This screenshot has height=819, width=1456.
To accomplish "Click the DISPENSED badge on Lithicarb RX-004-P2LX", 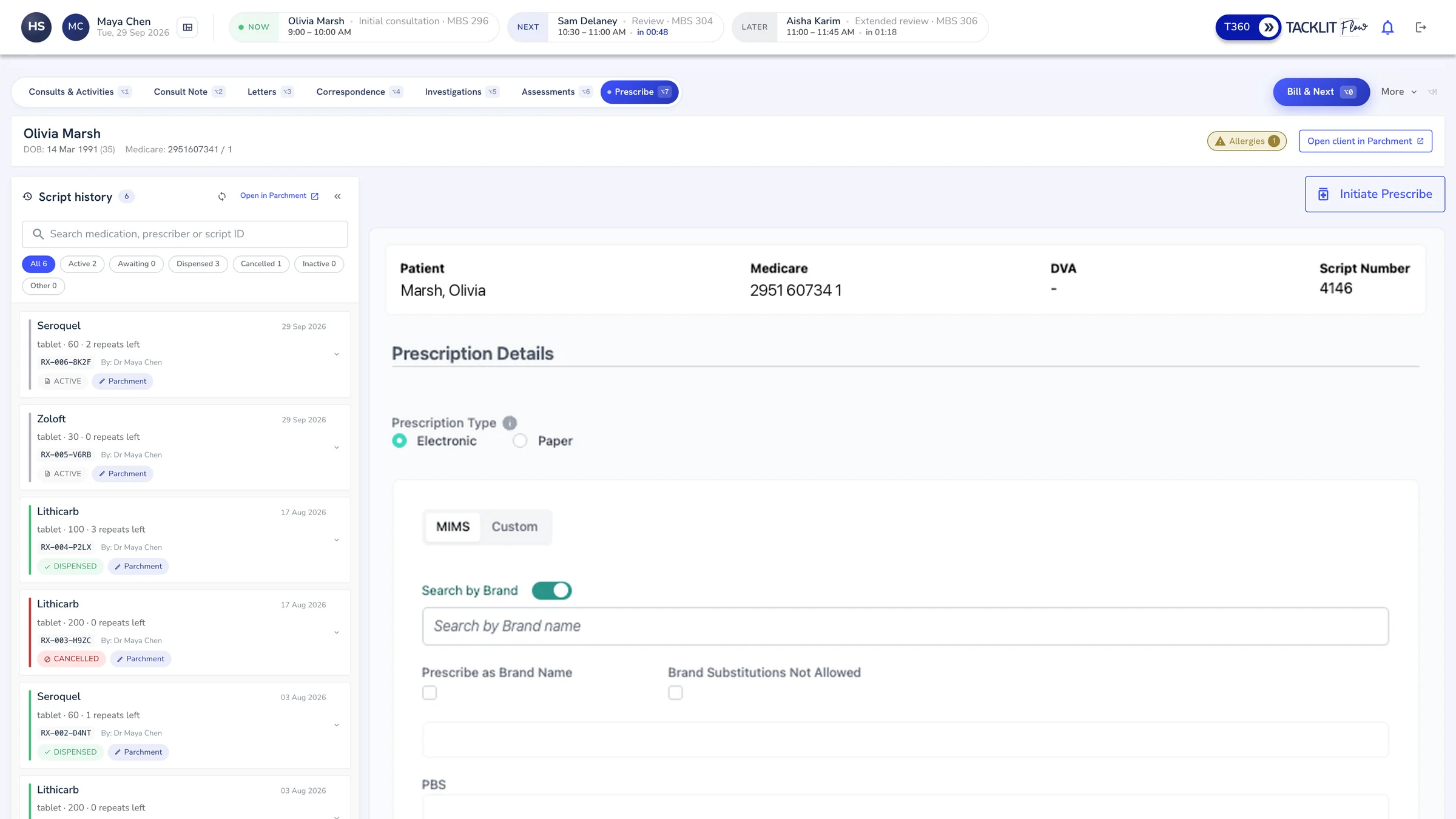I will click(70, 566).
